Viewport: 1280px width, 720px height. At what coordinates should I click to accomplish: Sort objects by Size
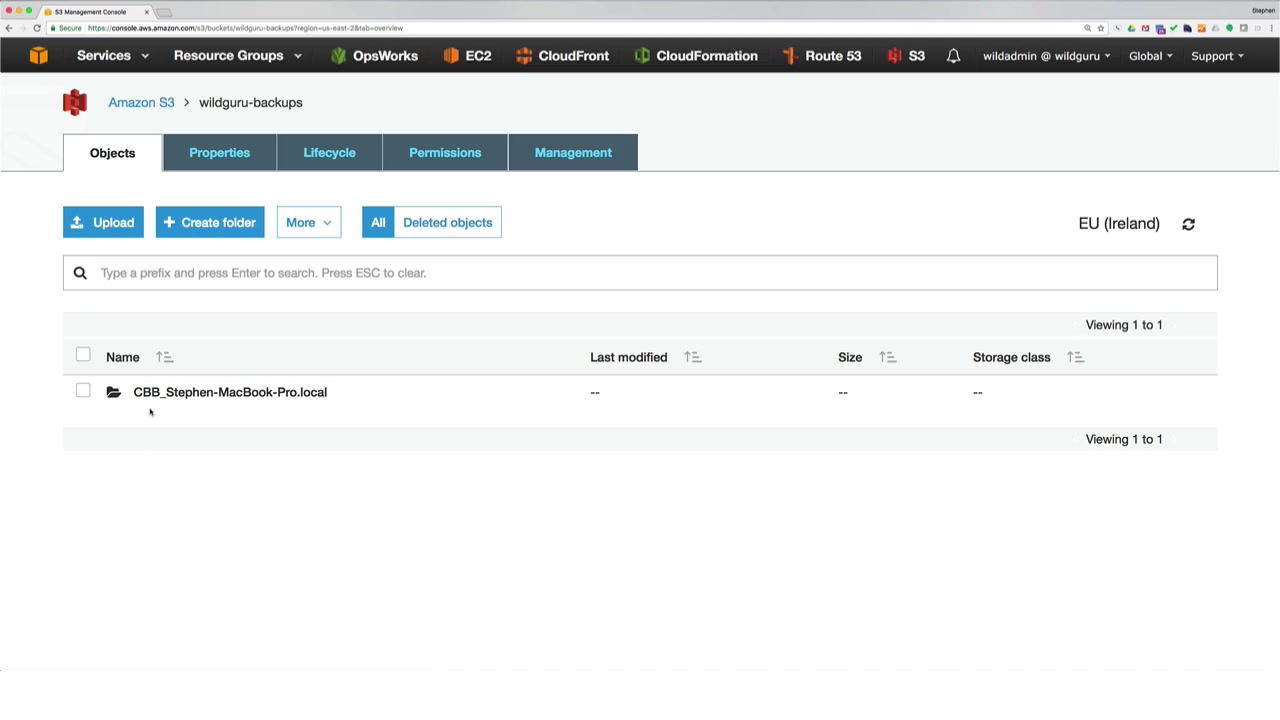coord(887,357)
